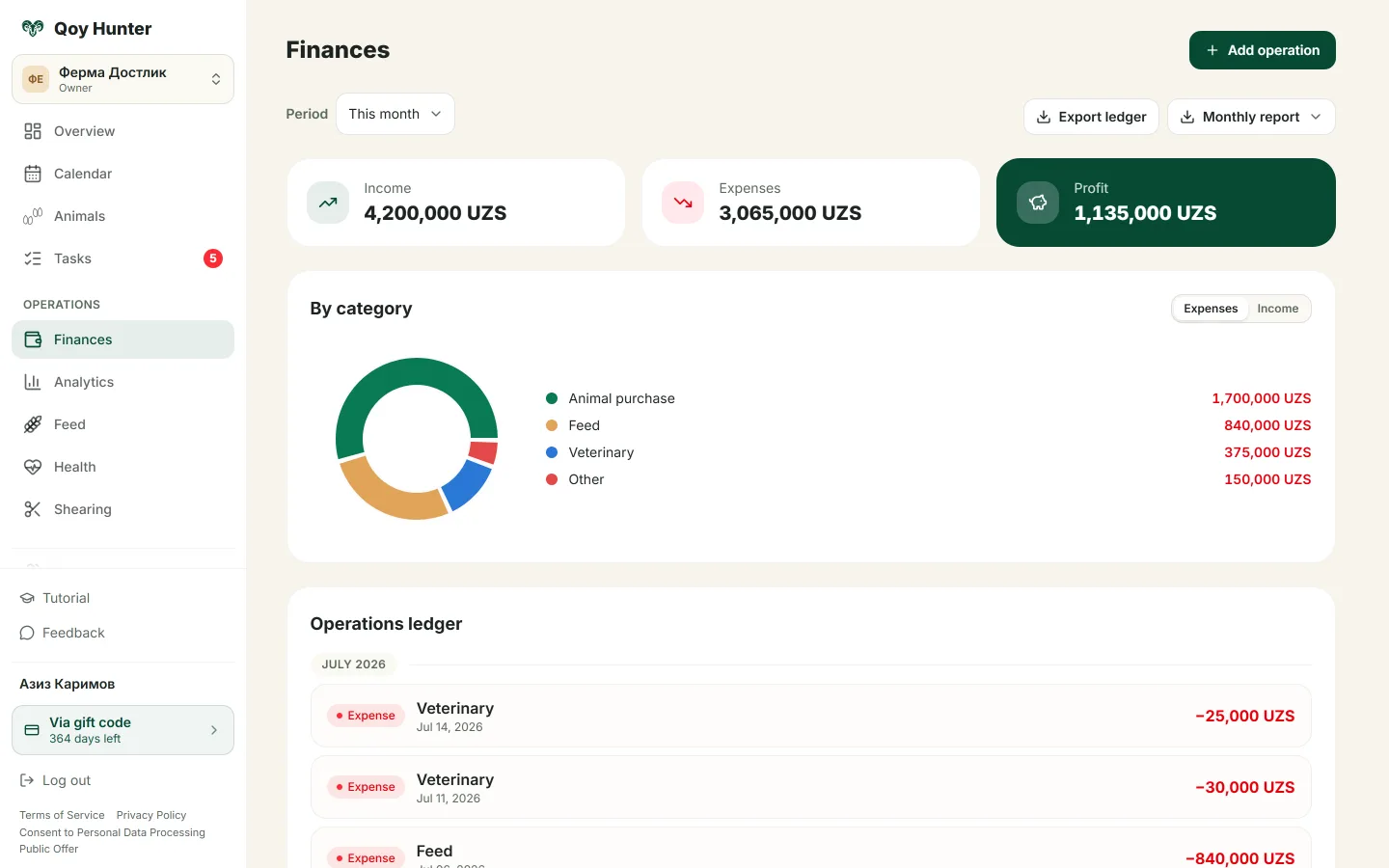
Task: Click the blue Veterinary legend dot
Action: [552, 452]
